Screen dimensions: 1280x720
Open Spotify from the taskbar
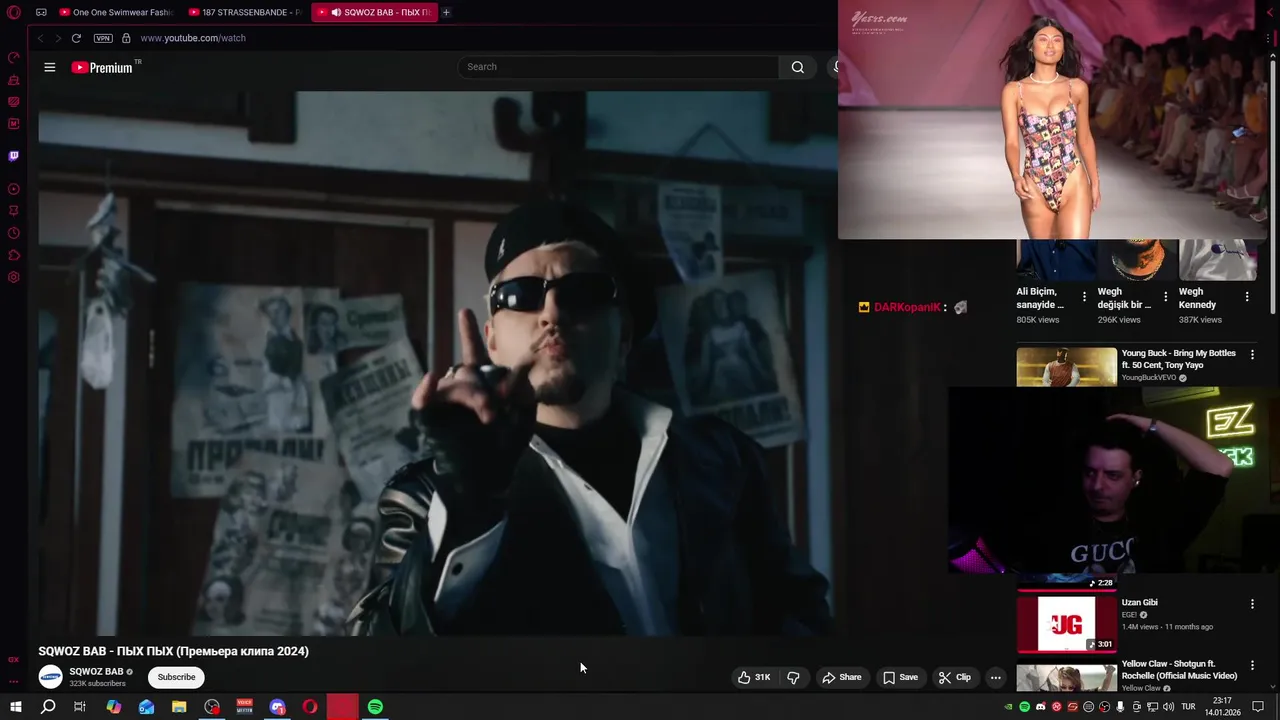(x=375, y=707)
